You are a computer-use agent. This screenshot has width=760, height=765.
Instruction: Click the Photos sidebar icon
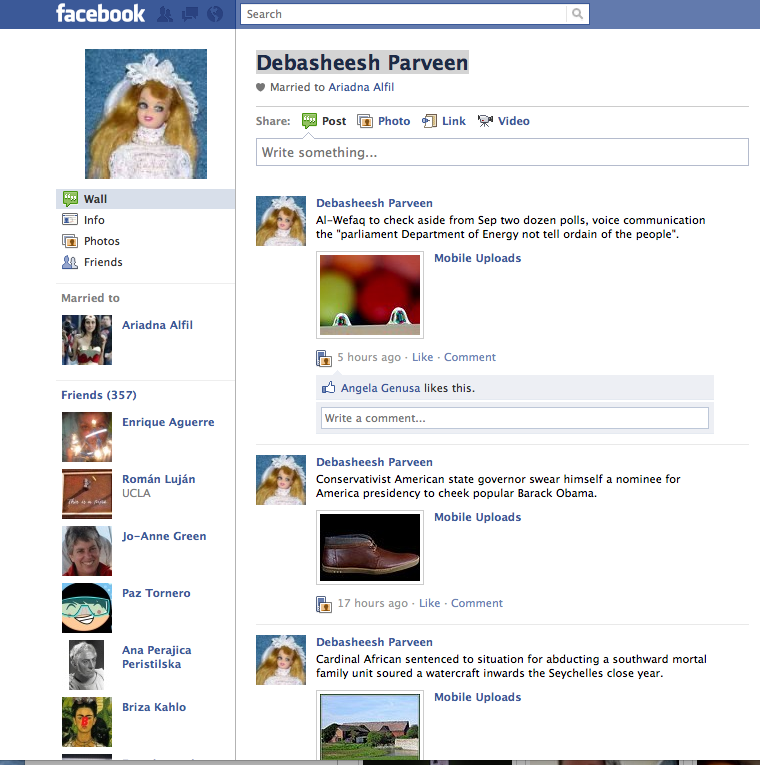(70, 241)
